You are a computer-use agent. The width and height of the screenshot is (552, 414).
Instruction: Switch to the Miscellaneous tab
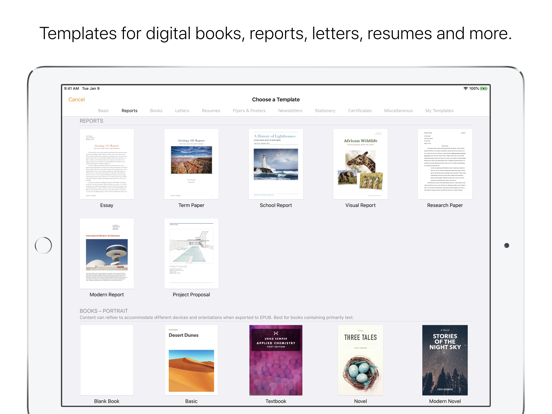click(x=398, y=111)
